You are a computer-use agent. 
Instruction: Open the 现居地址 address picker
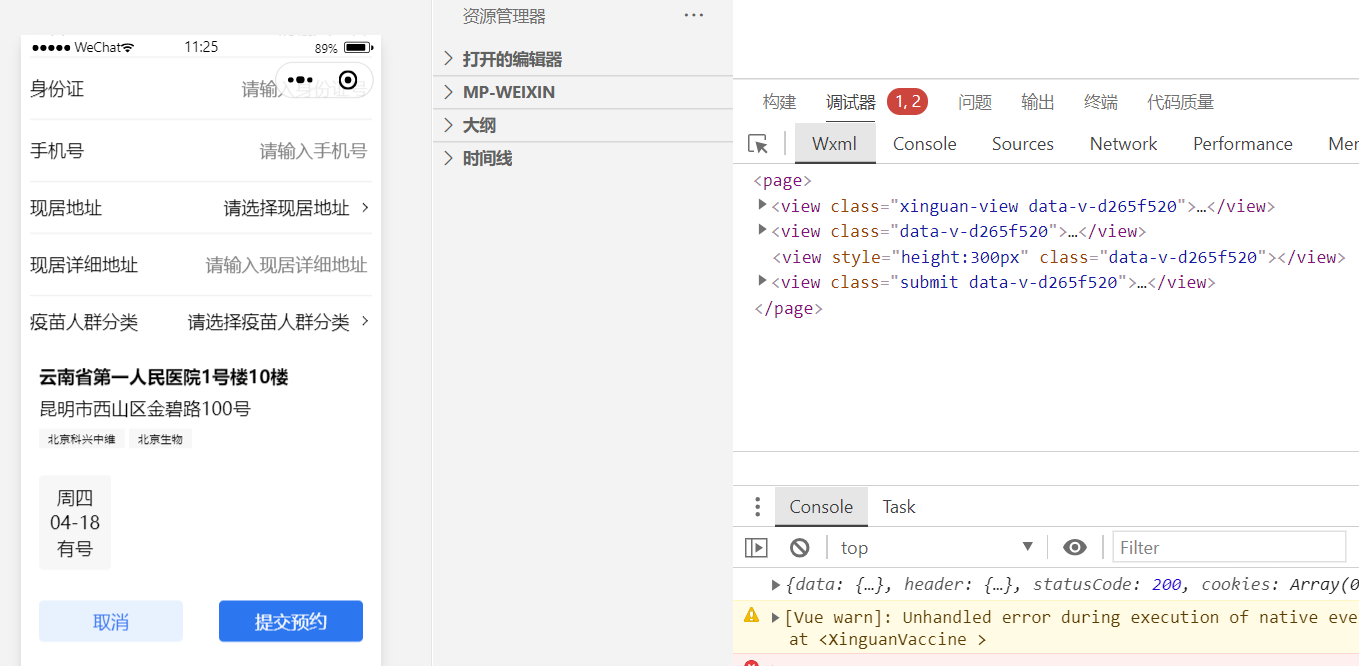tap(201, 208)
